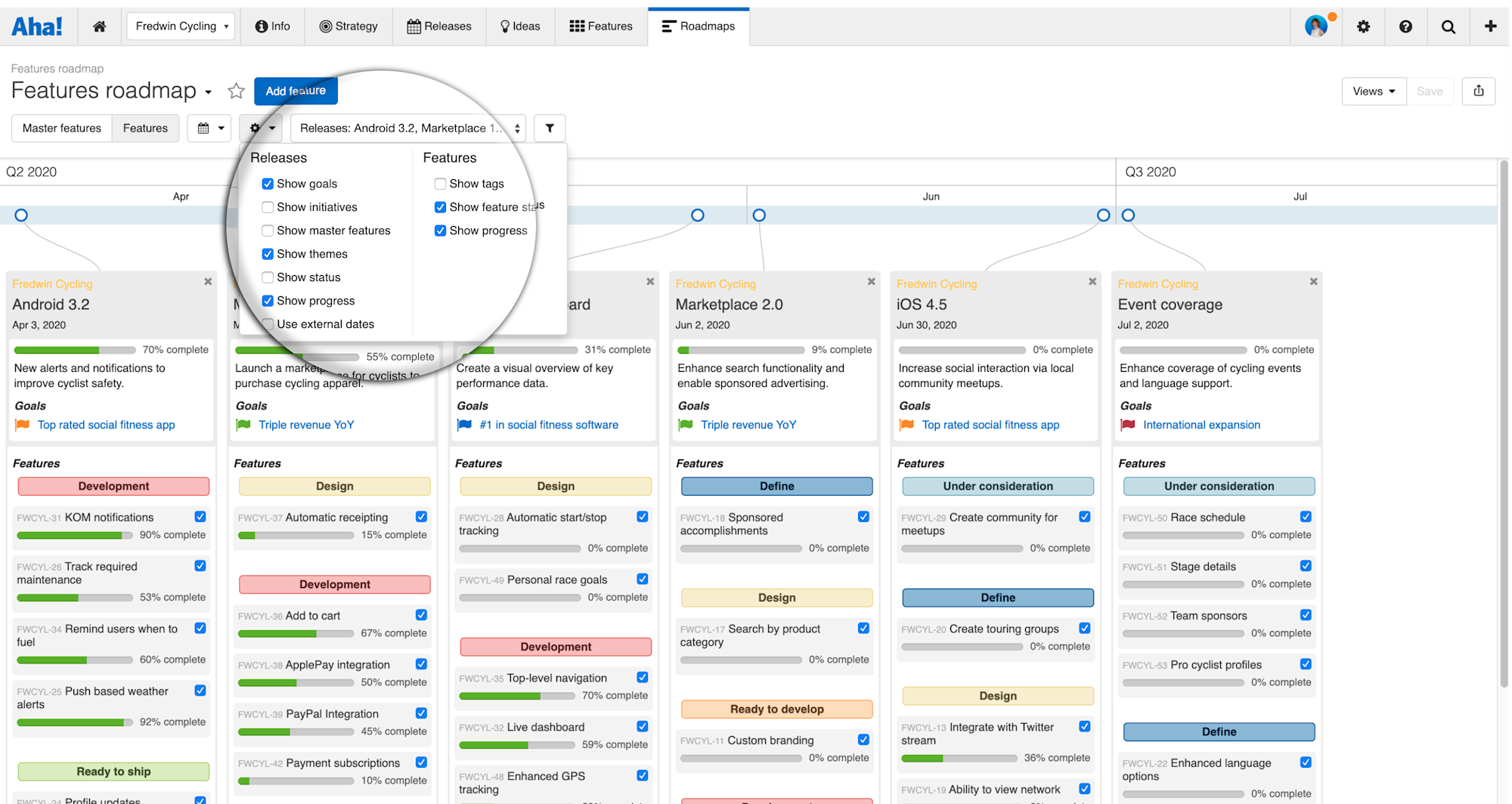Open the Views dropdown

[x=1374, y=91]
